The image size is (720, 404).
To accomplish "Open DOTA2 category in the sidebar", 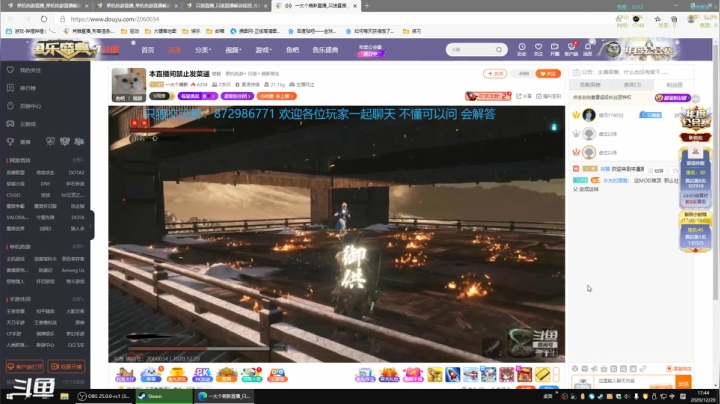I will point(76,173).
